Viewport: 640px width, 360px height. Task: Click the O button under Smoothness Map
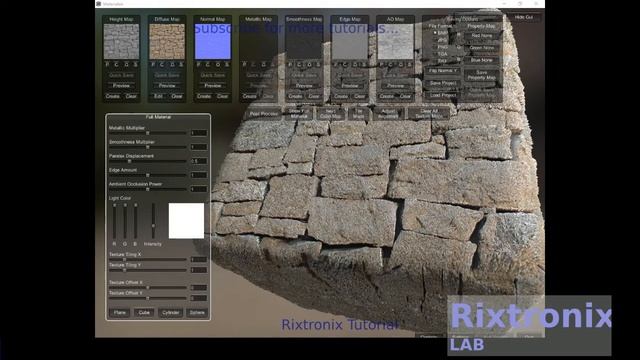309,64
